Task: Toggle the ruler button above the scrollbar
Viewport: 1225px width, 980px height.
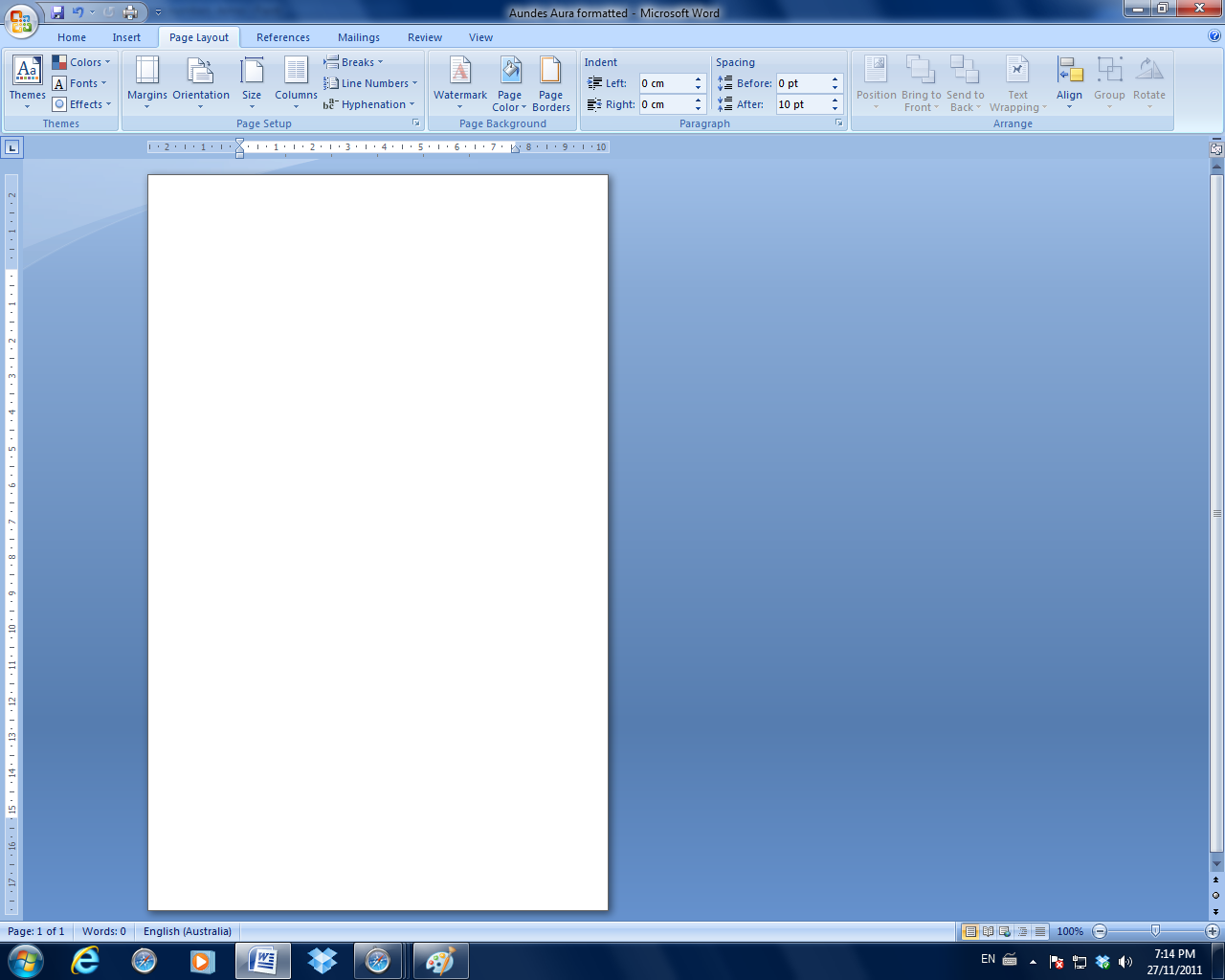Action: tap(1216, 148)
